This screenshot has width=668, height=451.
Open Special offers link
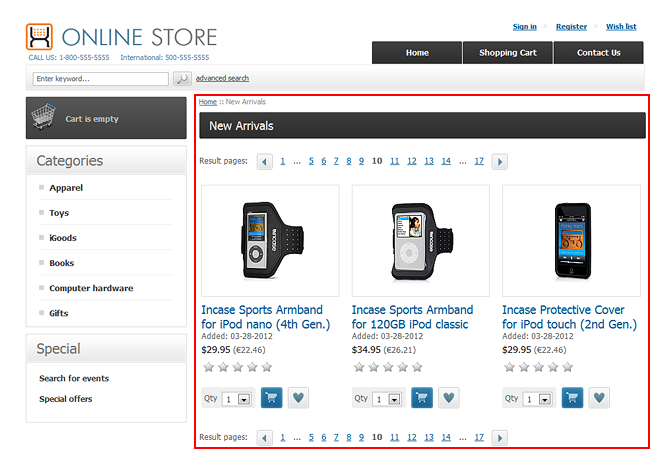pyautogui.click(x=66, y=399)
